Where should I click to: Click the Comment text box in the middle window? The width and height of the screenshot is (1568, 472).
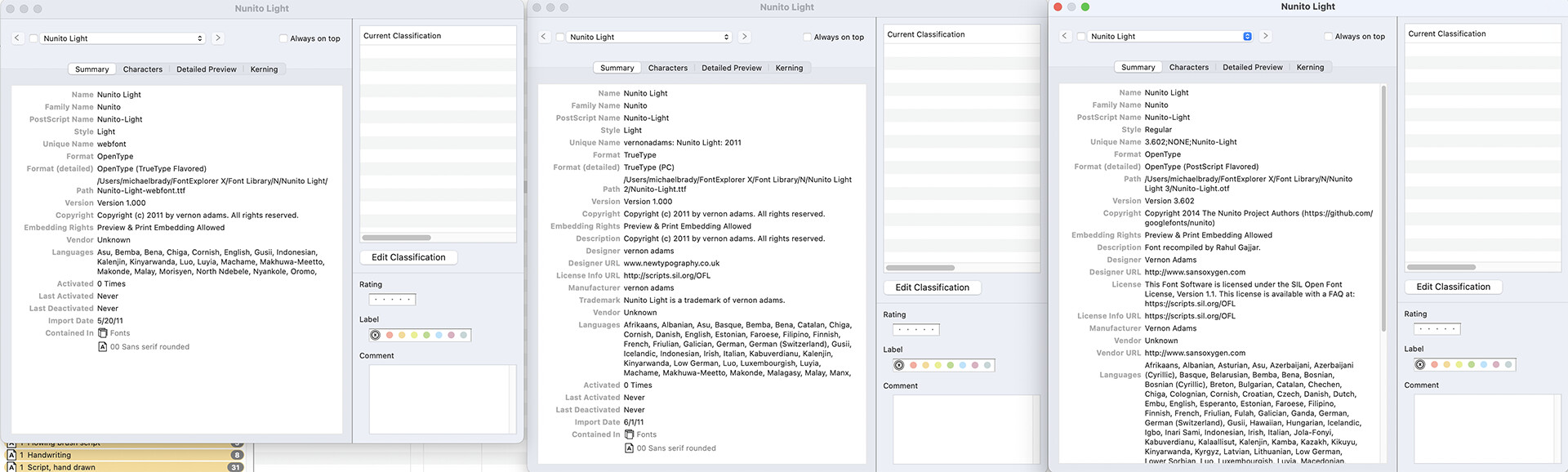tap(966, 429)
